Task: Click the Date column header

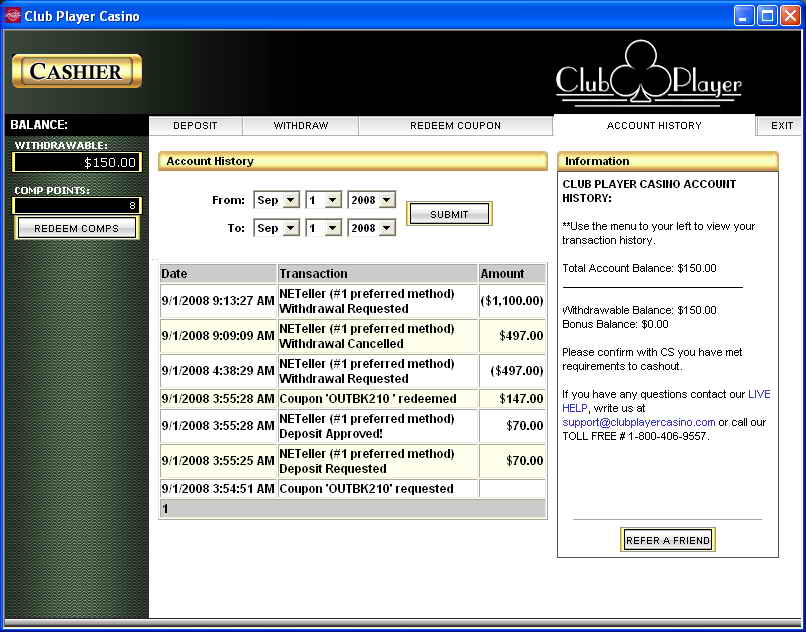Action: click(218, 274)
